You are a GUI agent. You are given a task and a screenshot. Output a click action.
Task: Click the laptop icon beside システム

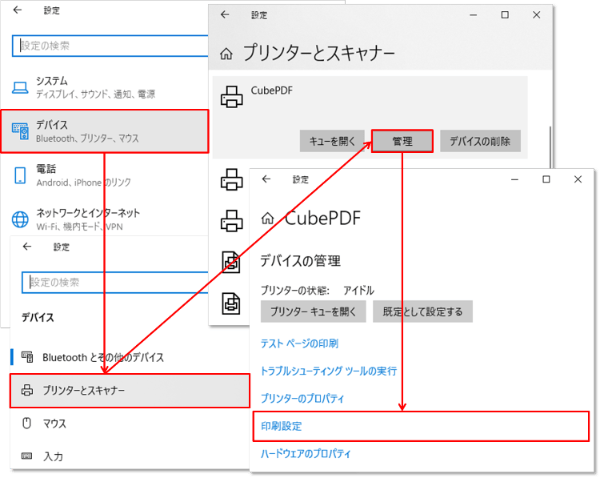click(x=20, y=88)
